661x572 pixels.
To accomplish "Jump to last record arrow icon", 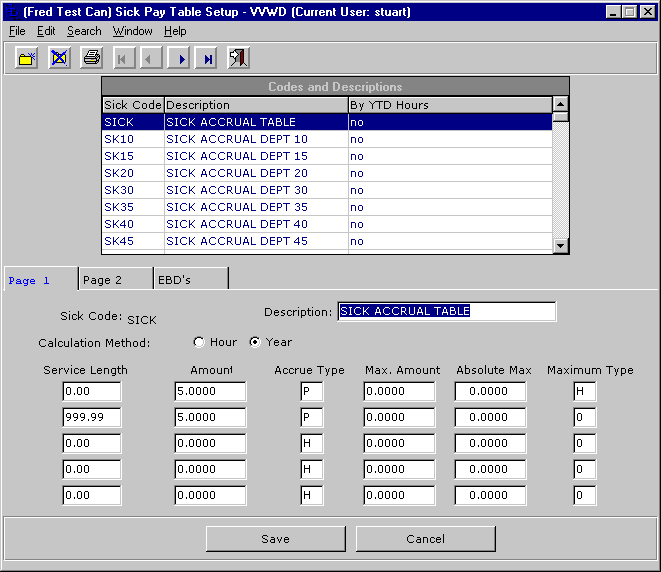I will (x=208, y=59).
